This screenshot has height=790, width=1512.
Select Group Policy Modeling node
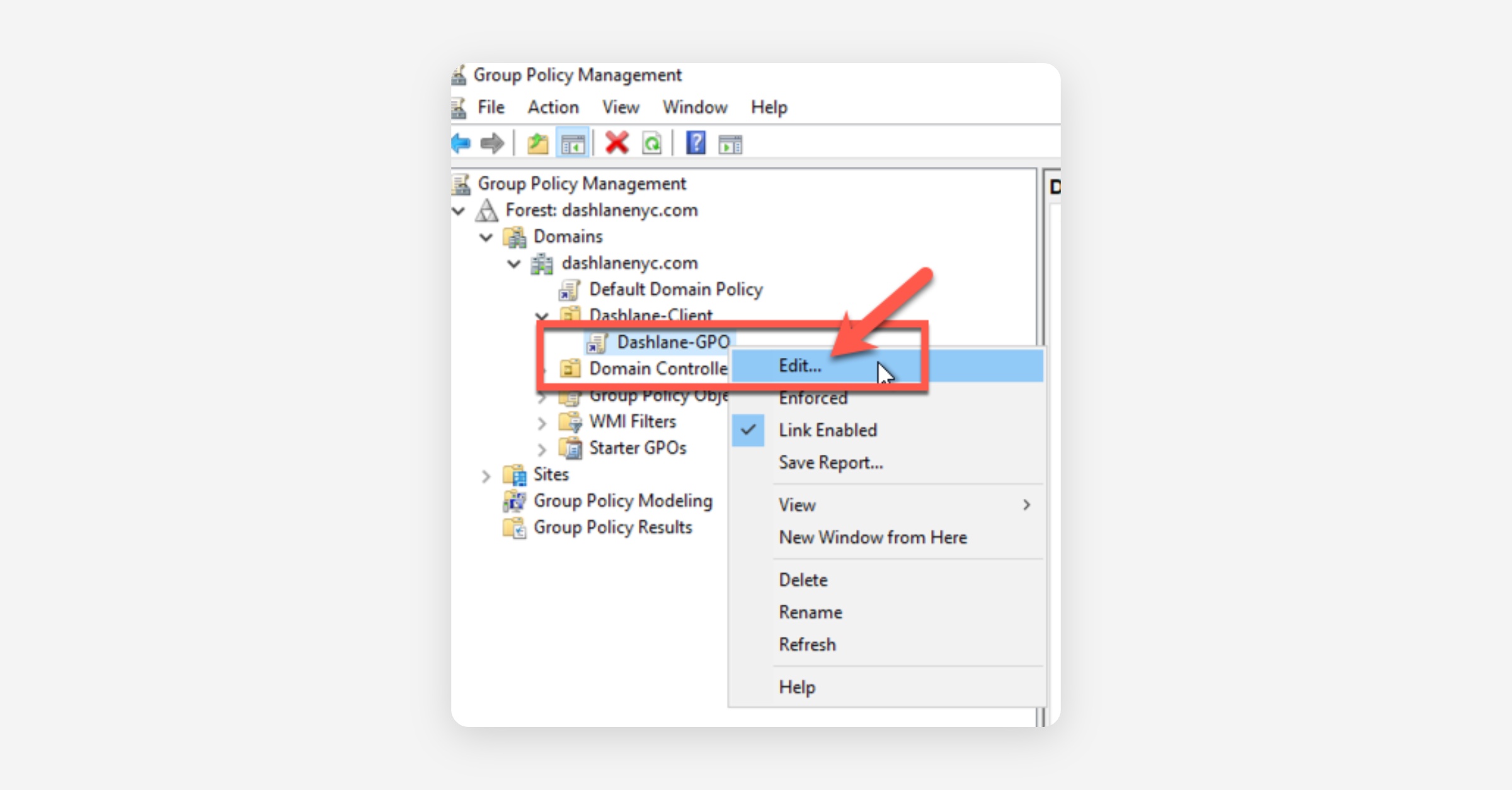(622, 501)
